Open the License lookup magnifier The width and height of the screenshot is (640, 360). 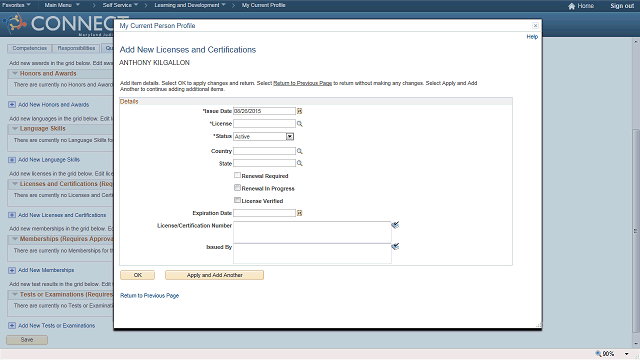(x=299, y=124)
